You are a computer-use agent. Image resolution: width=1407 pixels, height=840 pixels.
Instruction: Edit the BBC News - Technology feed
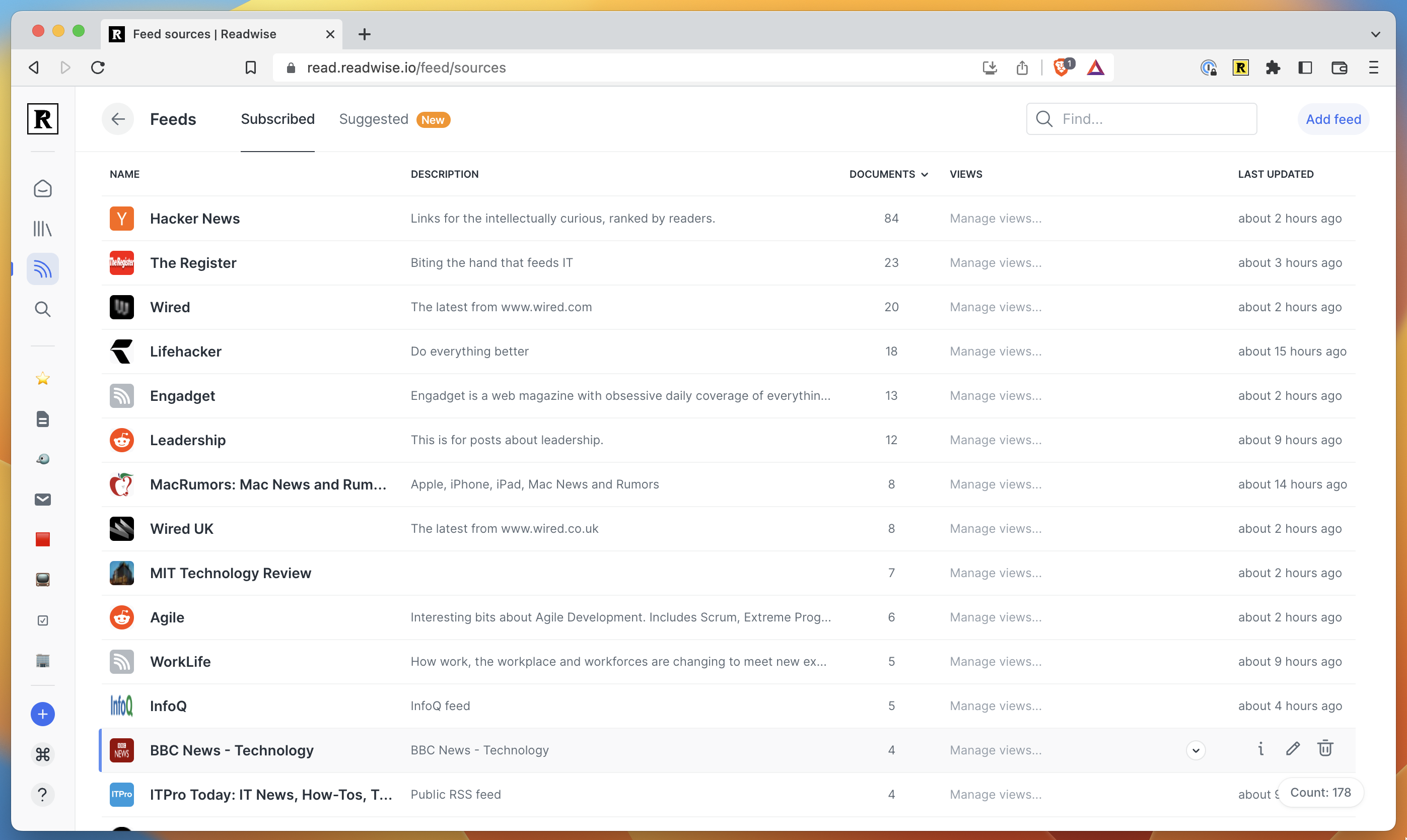(x=1293, y=749)
